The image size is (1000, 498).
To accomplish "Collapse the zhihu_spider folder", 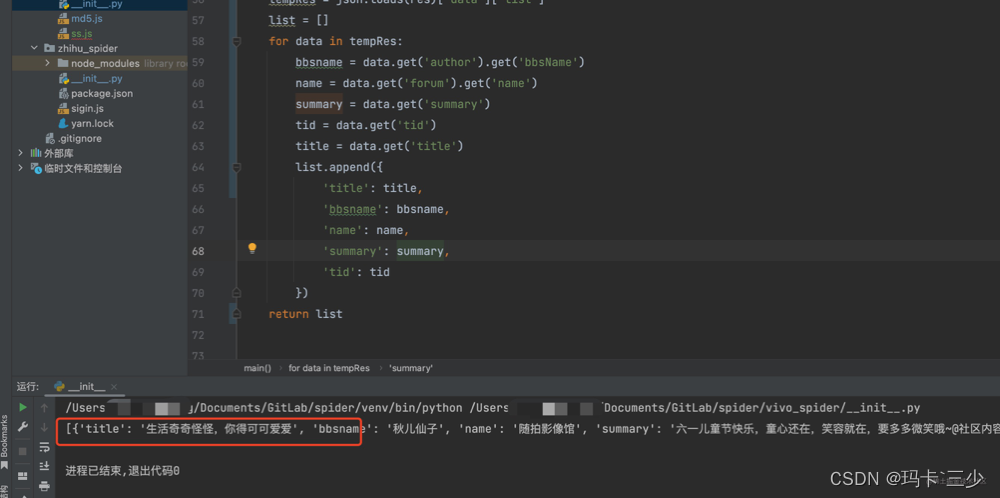I will [34, 48].
